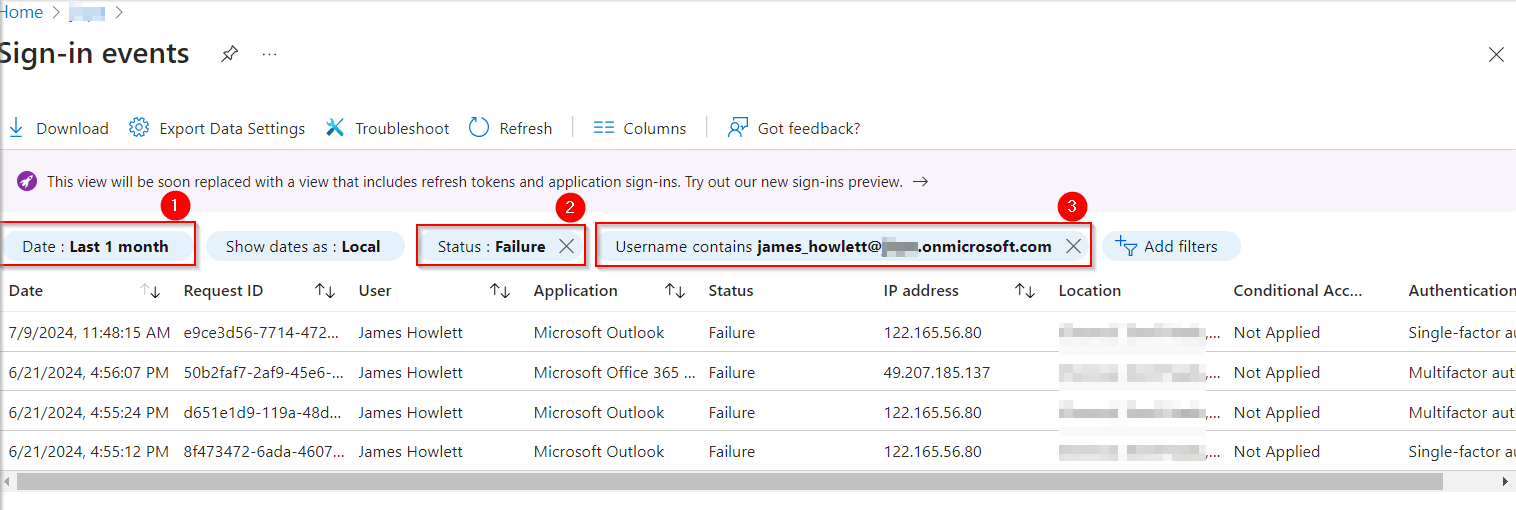Click the Conditional Access column header

(1298, 291)
